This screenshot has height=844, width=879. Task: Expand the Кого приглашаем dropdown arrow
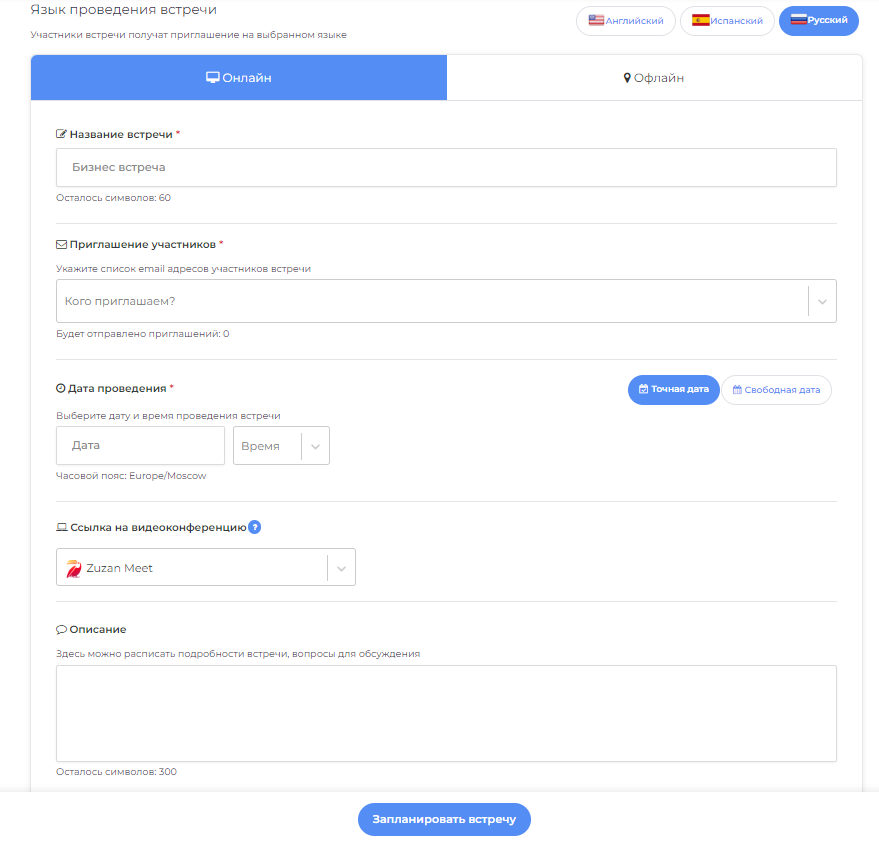pos(822,301)
